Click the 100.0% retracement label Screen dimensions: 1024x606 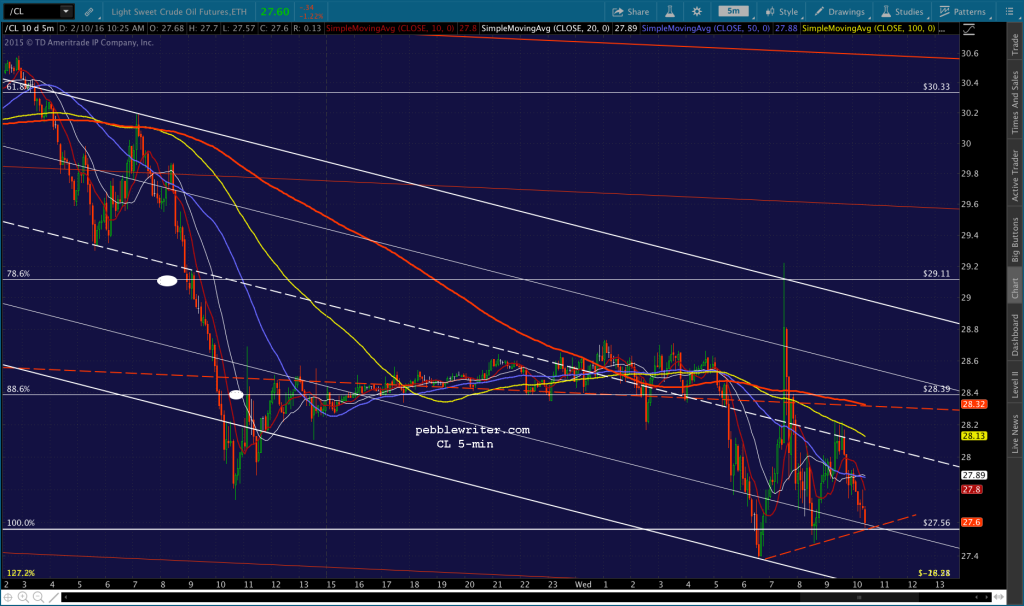21,523
